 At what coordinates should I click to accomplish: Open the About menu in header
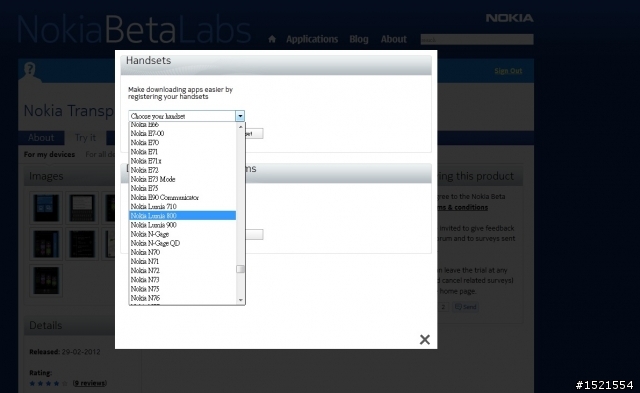click(393, 39)
